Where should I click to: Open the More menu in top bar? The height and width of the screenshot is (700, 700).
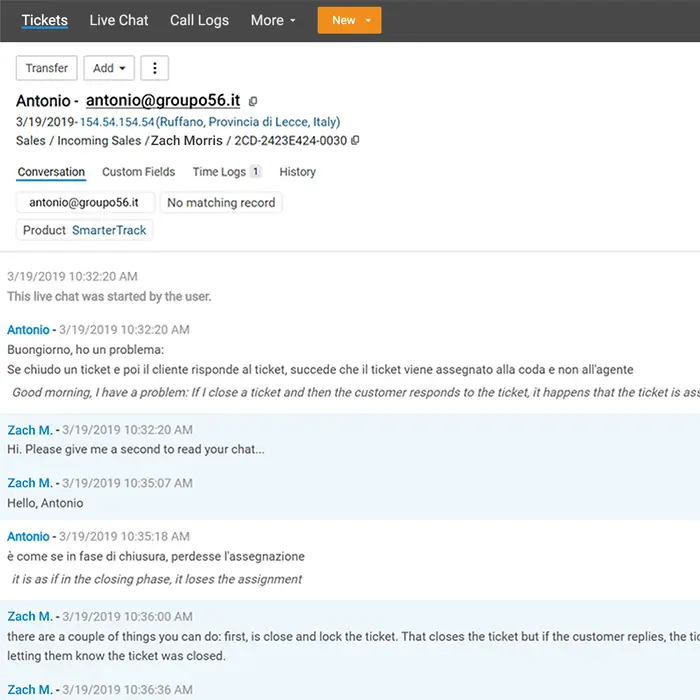pos(273,20)
